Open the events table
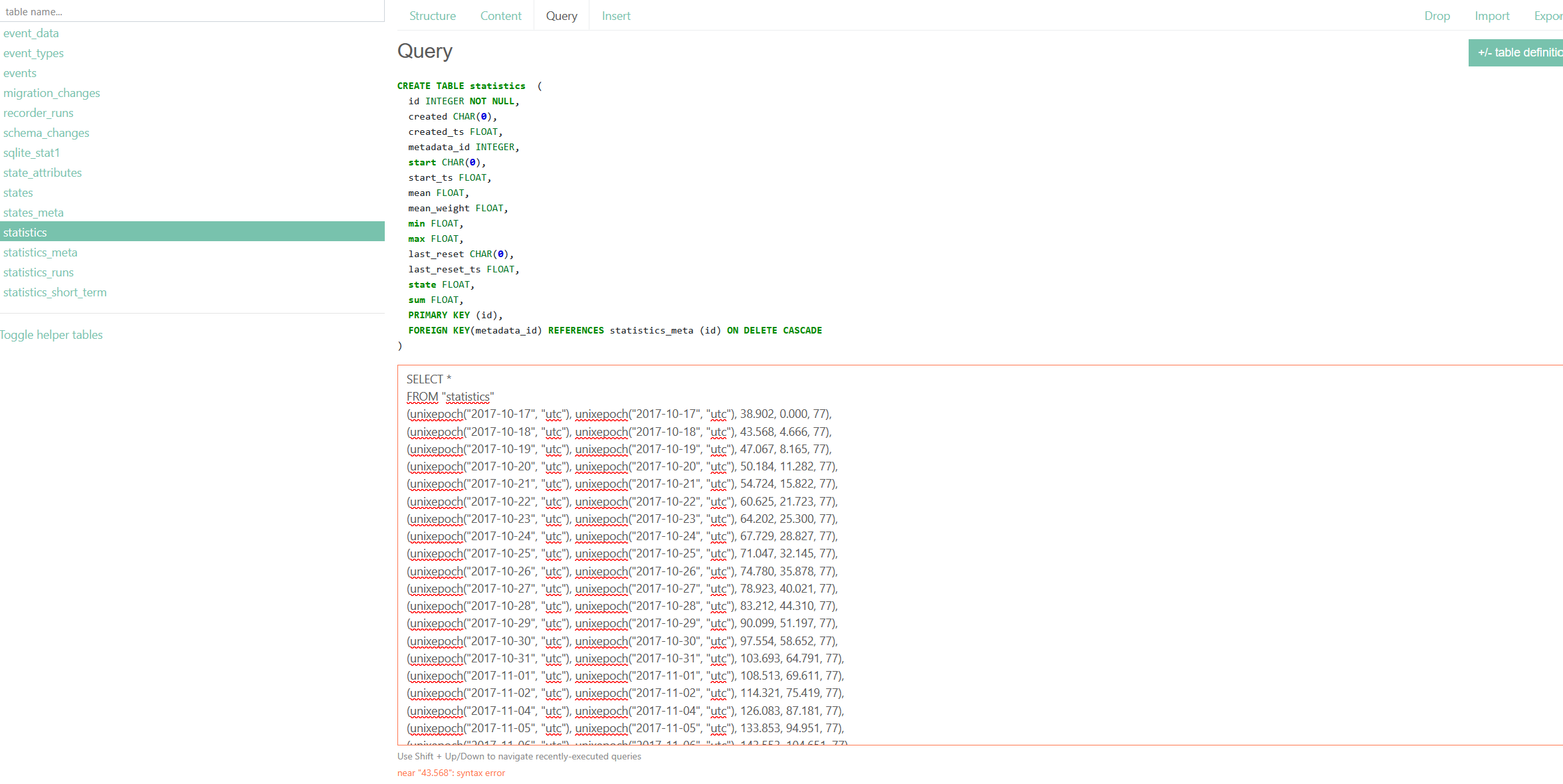Image resolution: width=1563 pixels, height=784 pixels. click(20, 73)
